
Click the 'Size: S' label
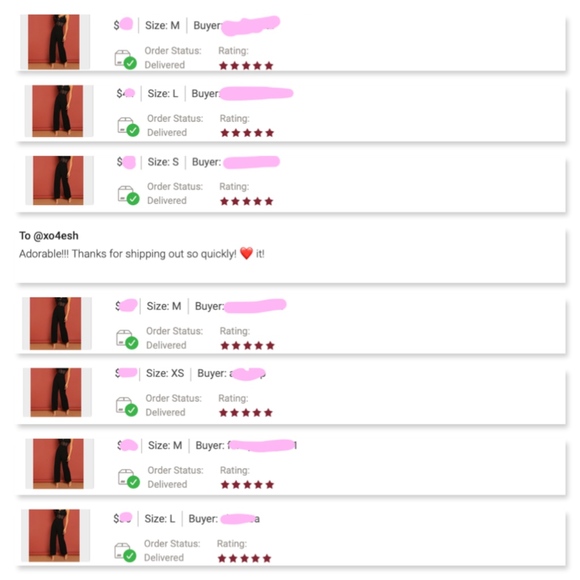tap(163, 162)
